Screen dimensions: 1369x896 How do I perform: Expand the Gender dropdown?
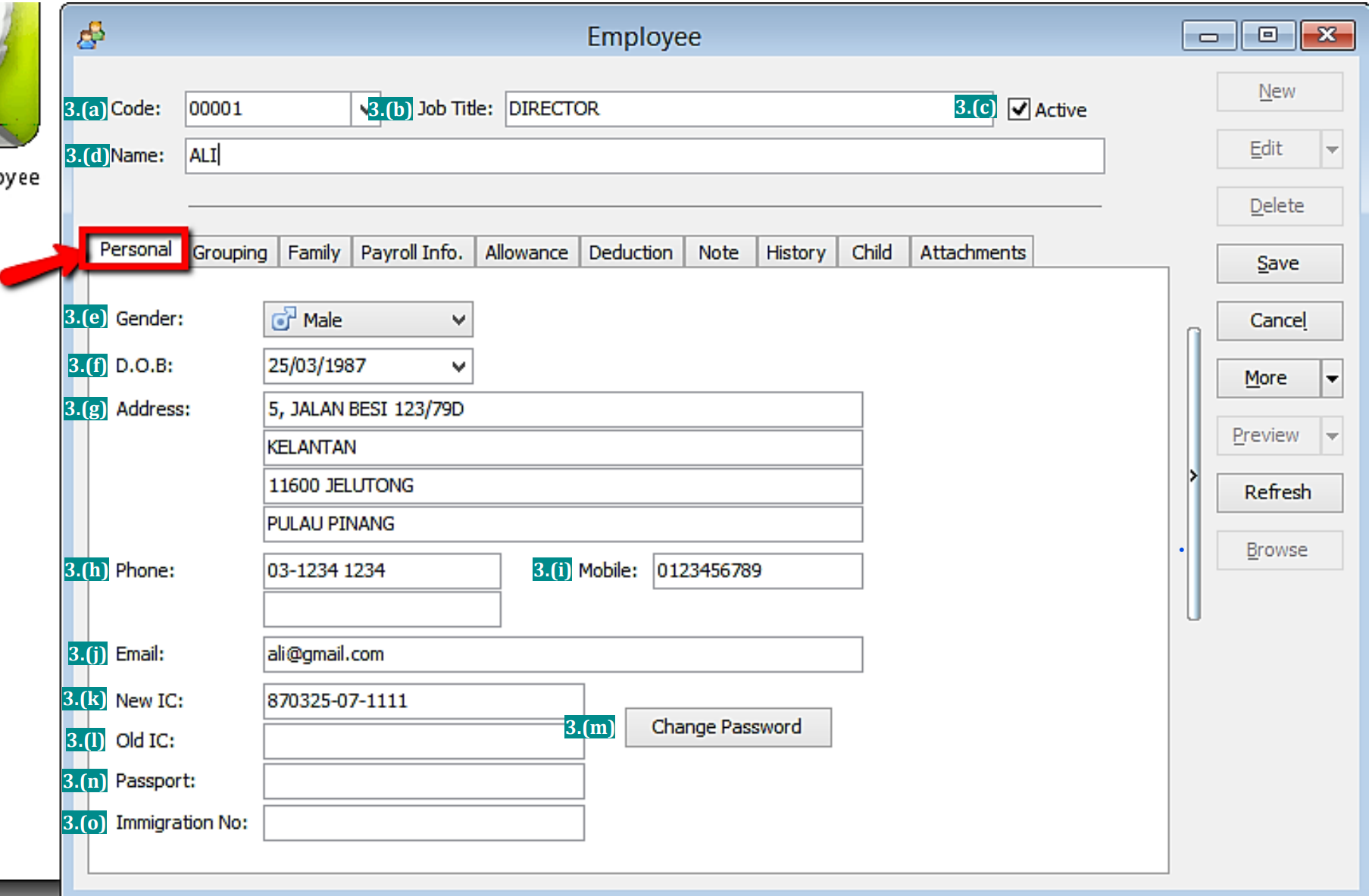(458, 320)
